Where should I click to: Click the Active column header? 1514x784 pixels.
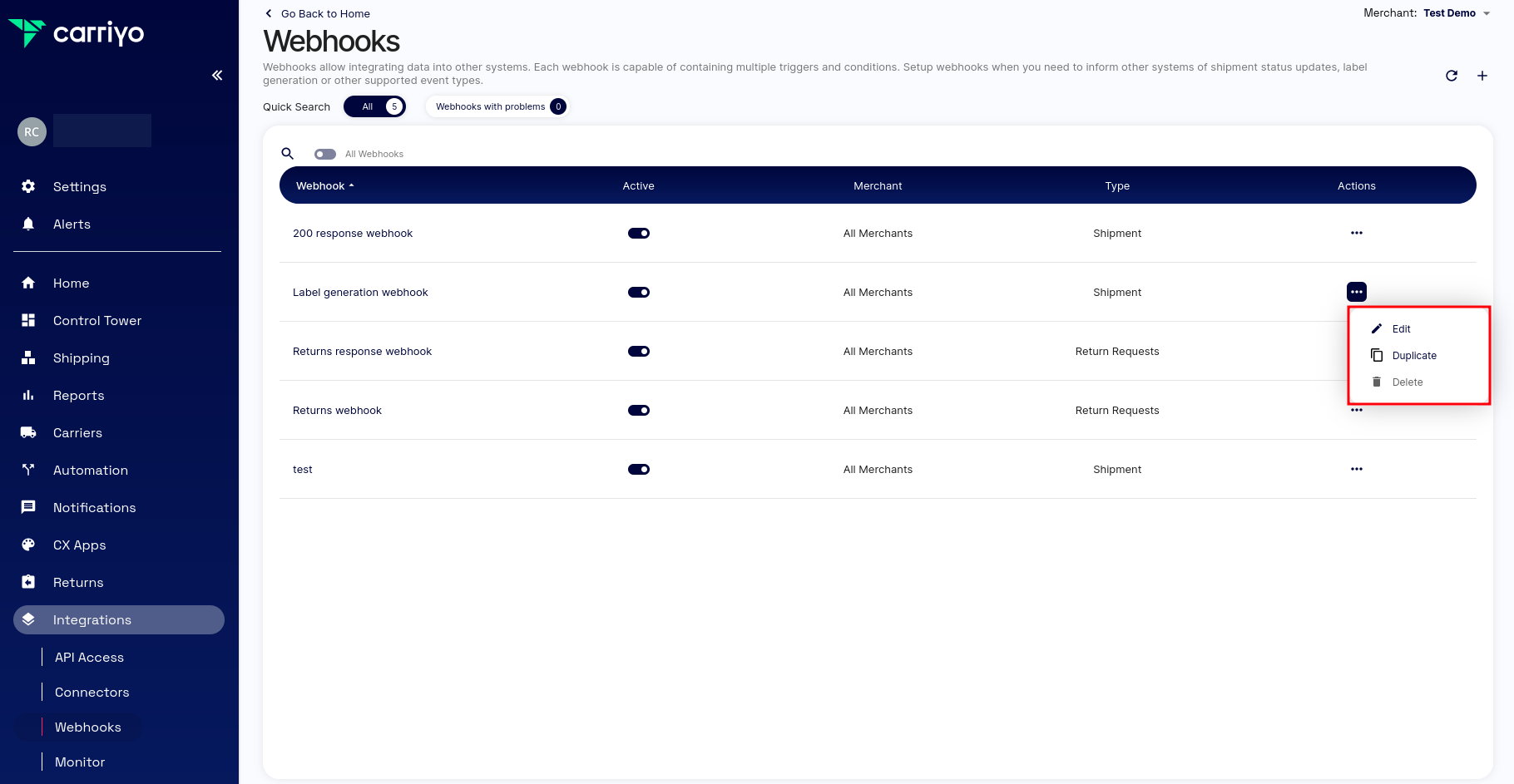(x=638, y=185)
